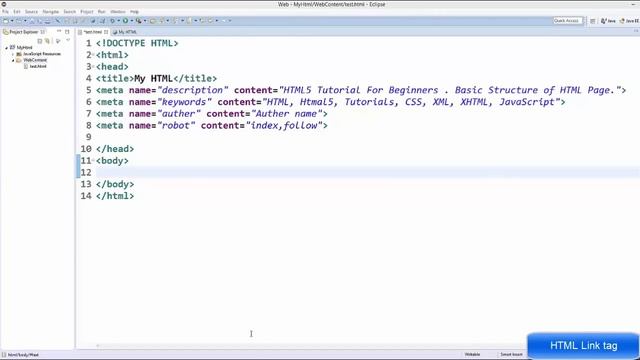Close the test.html editor tab
Screen dimensions: 640x360
coord(106,32)
